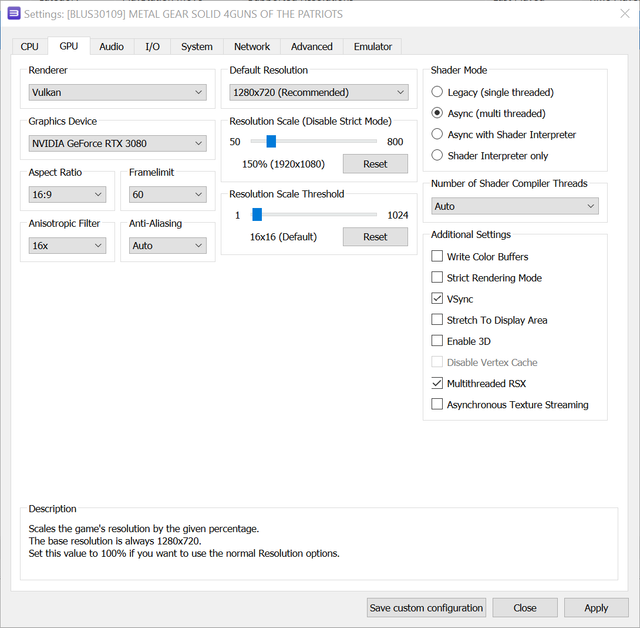The width and height of the screenshot is (640, 628).
Task: Expand Number of Shader Compiler Threads dropdown
Action: tap(515, 206)
